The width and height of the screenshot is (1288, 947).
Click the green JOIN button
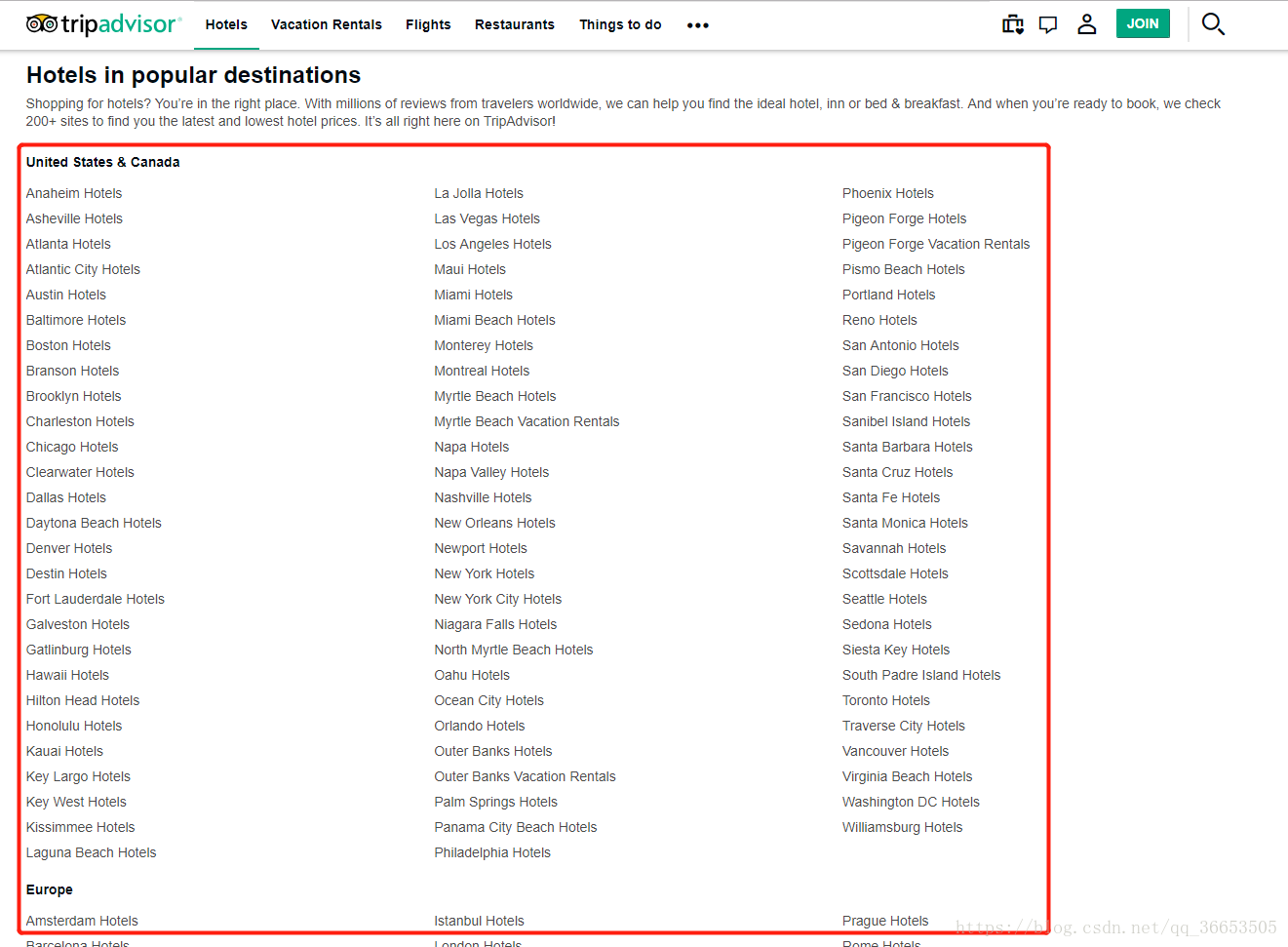click(x=1143, y=23)
